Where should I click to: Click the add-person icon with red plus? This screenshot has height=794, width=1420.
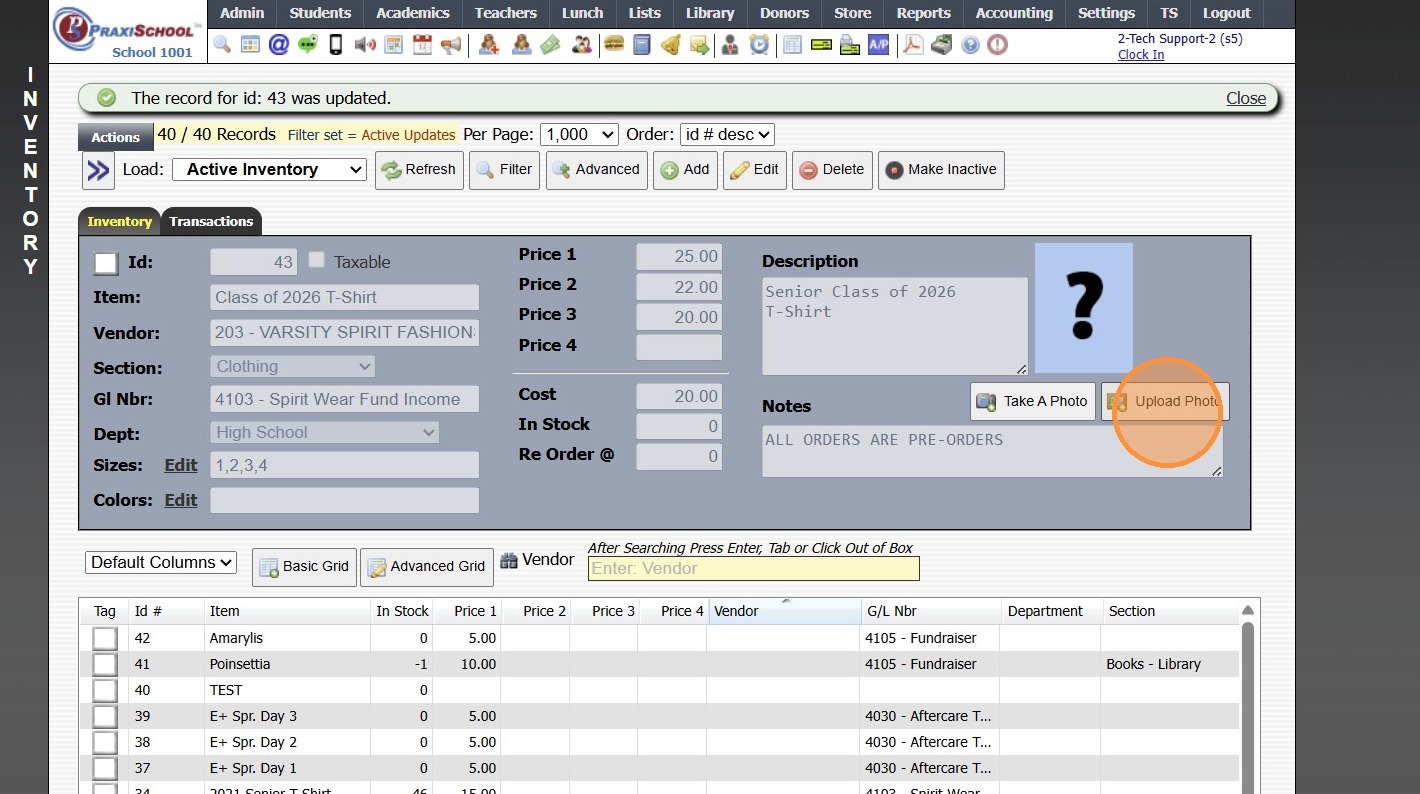(x=488, y=45)
